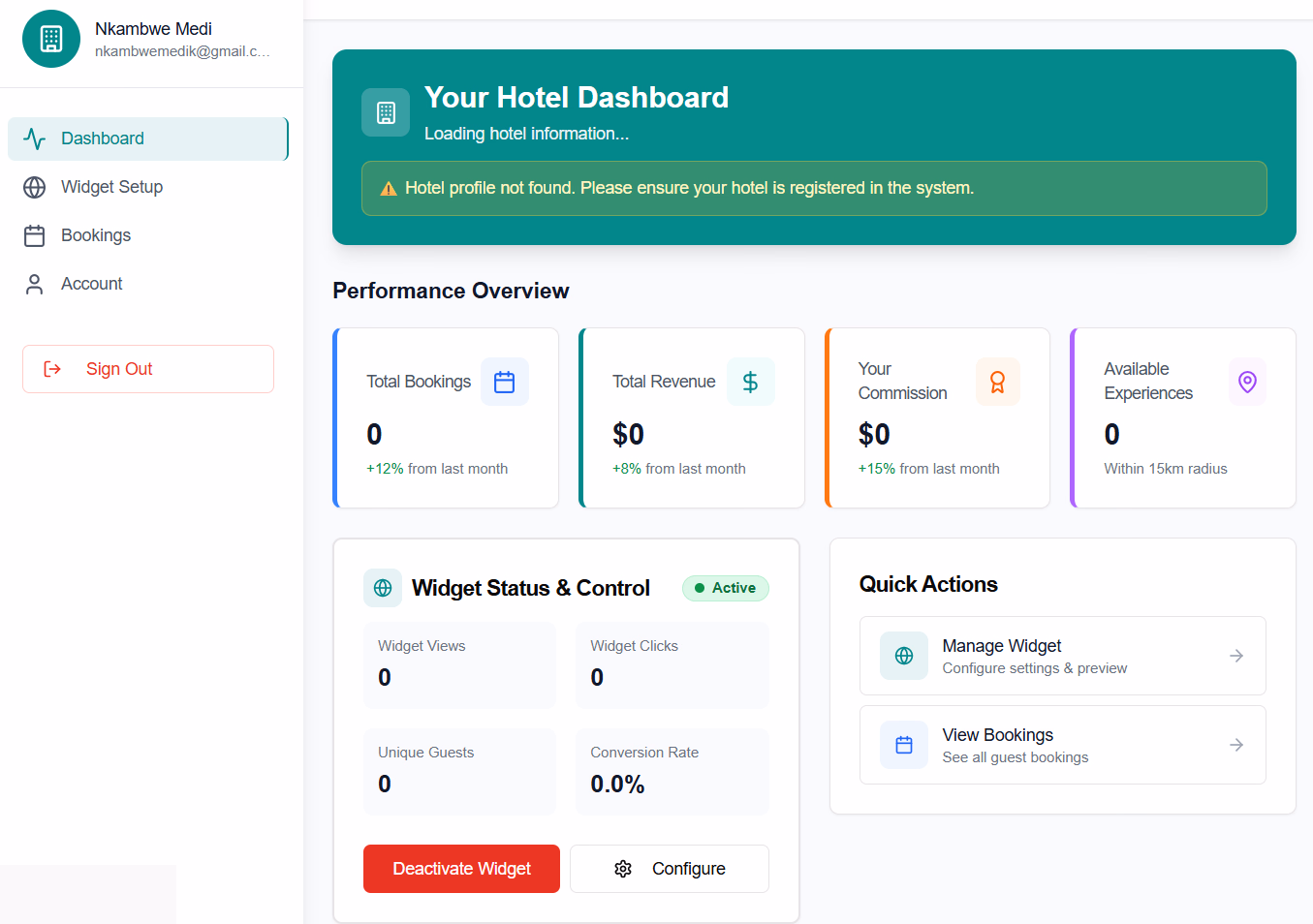The width and height of the screenshot is (1313, 924).
Task: Click the Widget Setup globe icon
Action: pos(35,187)
